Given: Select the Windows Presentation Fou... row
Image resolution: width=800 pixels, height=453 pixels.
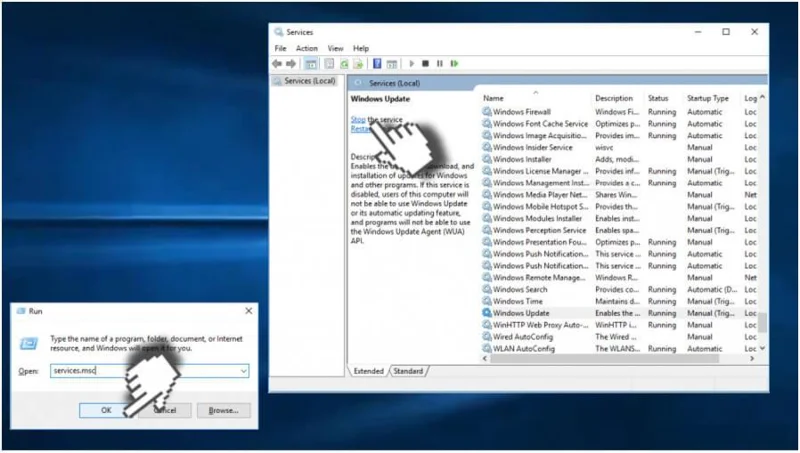Looking at the screenshot, I should pyautogui.click(x=619, y=242).
